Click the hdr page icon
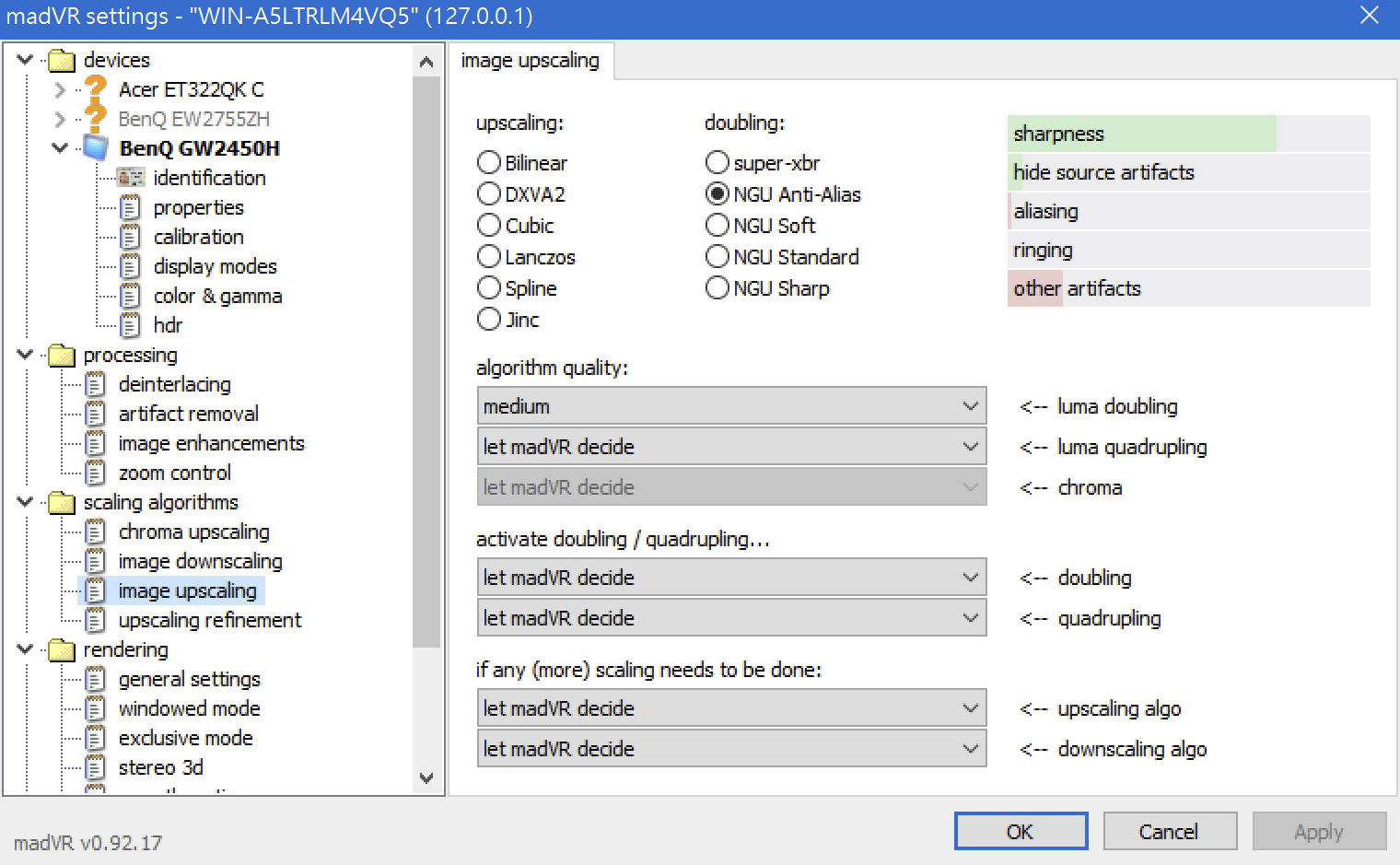Viewport: 1400px width, 865px height. [x=131, y=325]
